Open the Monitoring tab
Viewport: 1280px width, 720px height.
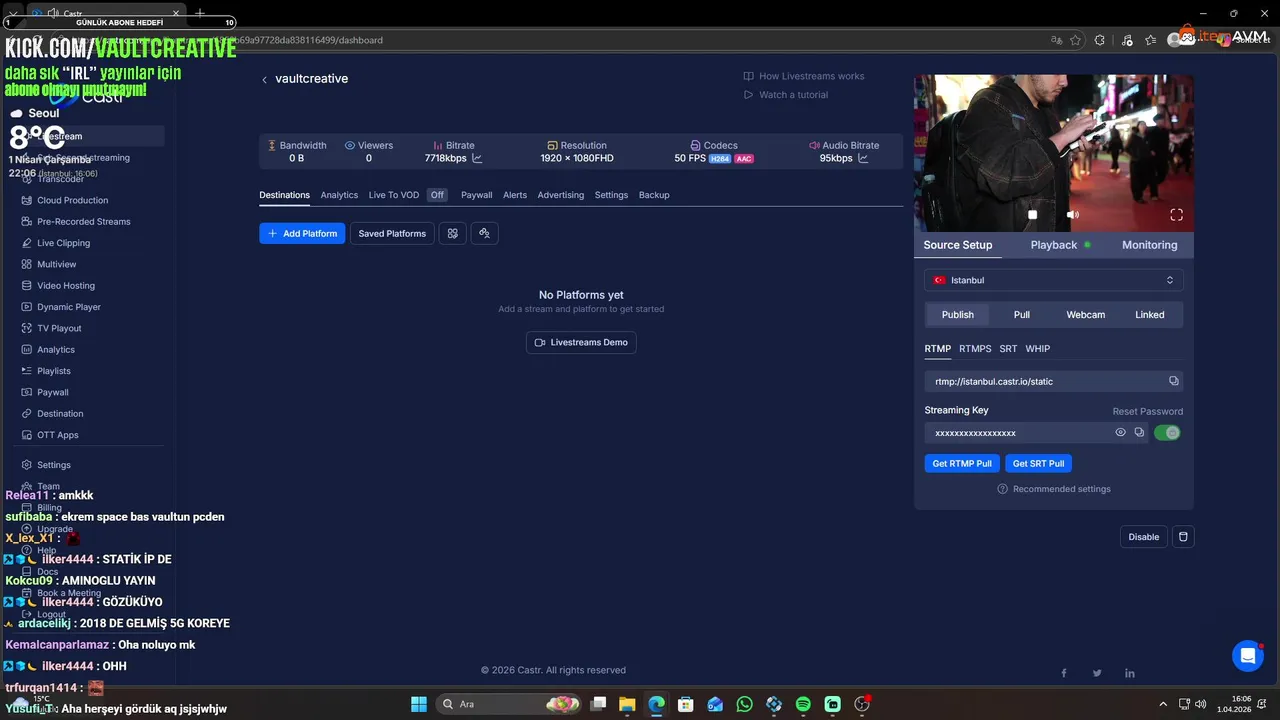1149,245
